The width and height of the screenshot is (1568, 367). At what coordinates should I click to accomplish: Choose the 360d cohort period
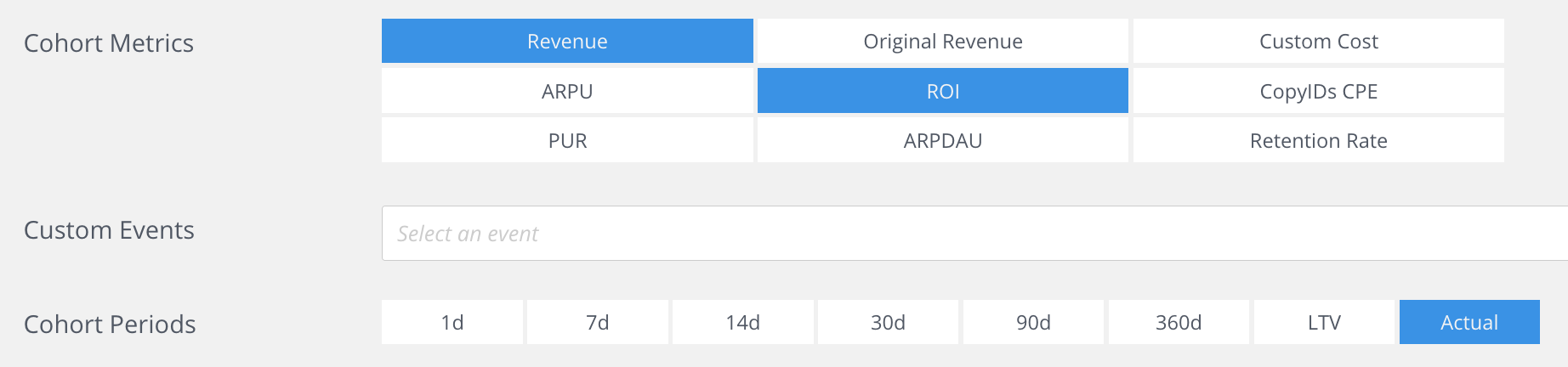click(x=1179, y=322)
